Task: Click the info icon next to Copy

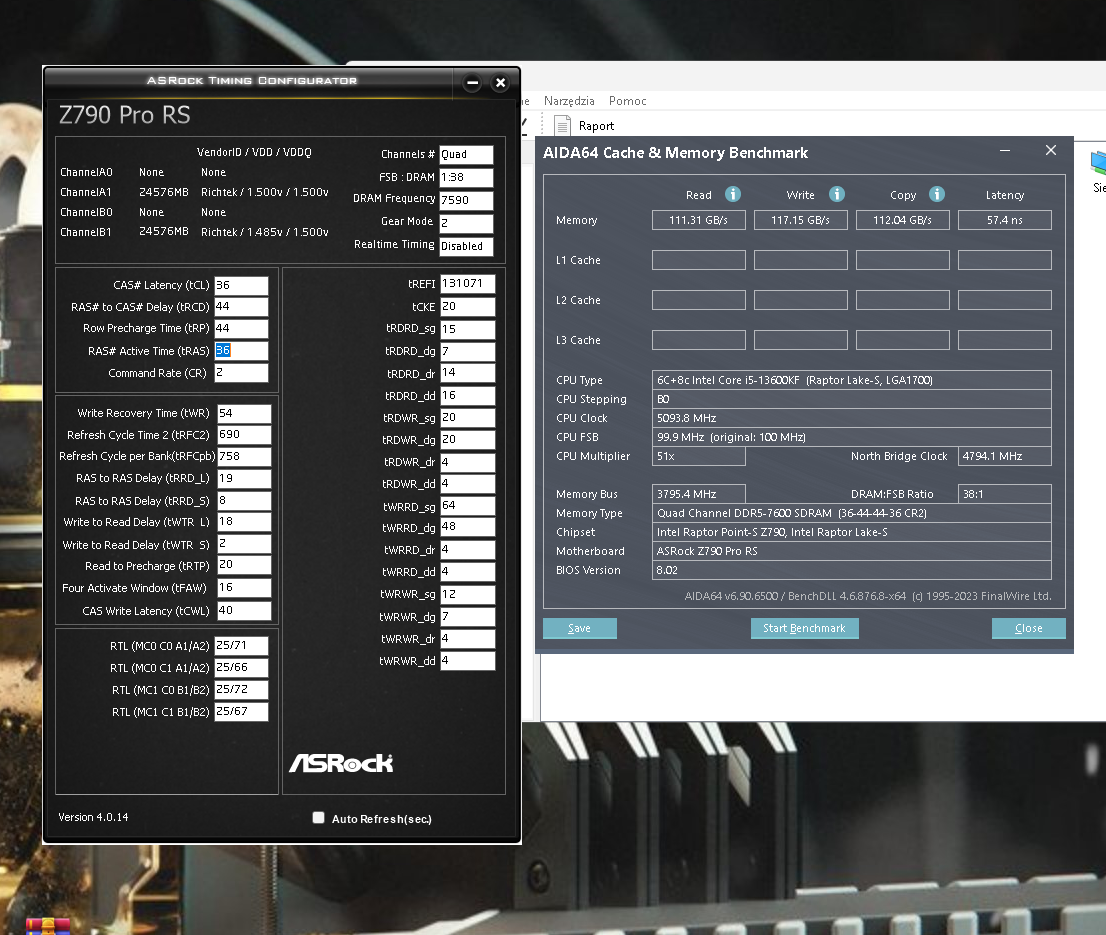Action: tap(937, 194)
